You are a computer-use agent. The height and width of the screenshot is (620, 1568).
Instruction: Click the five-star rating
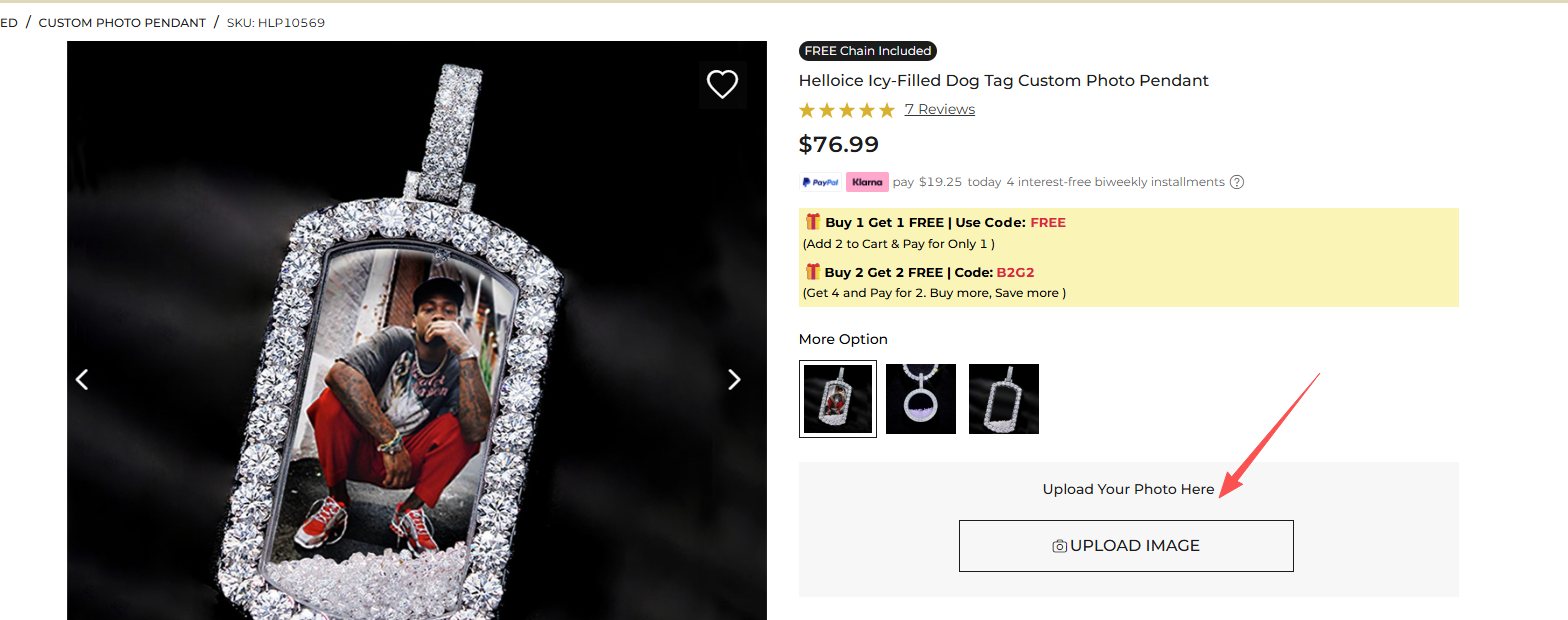click(846, 110)
